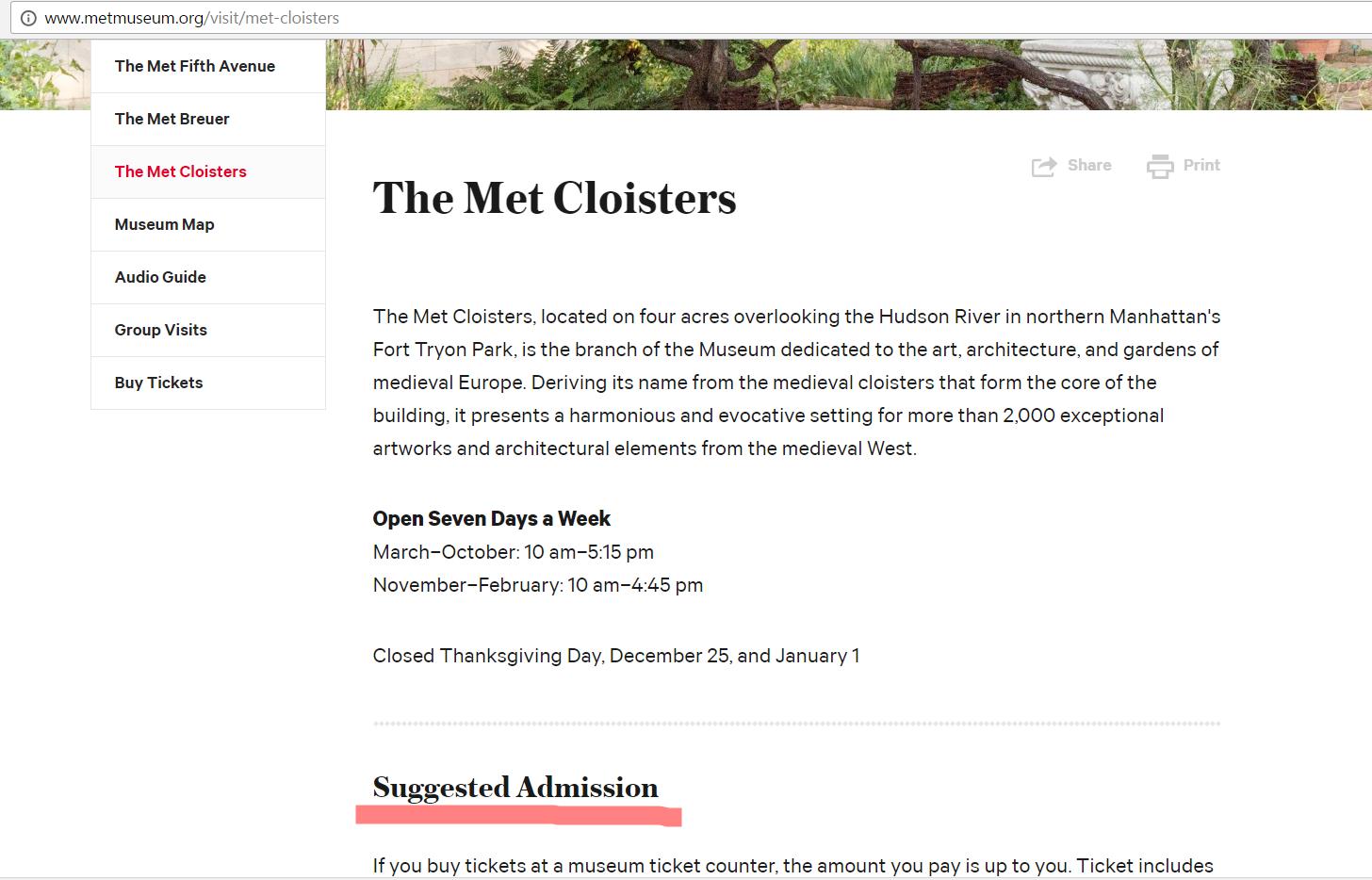Choose Buy Tickets in the sidebar

click(x=208, y=383)
